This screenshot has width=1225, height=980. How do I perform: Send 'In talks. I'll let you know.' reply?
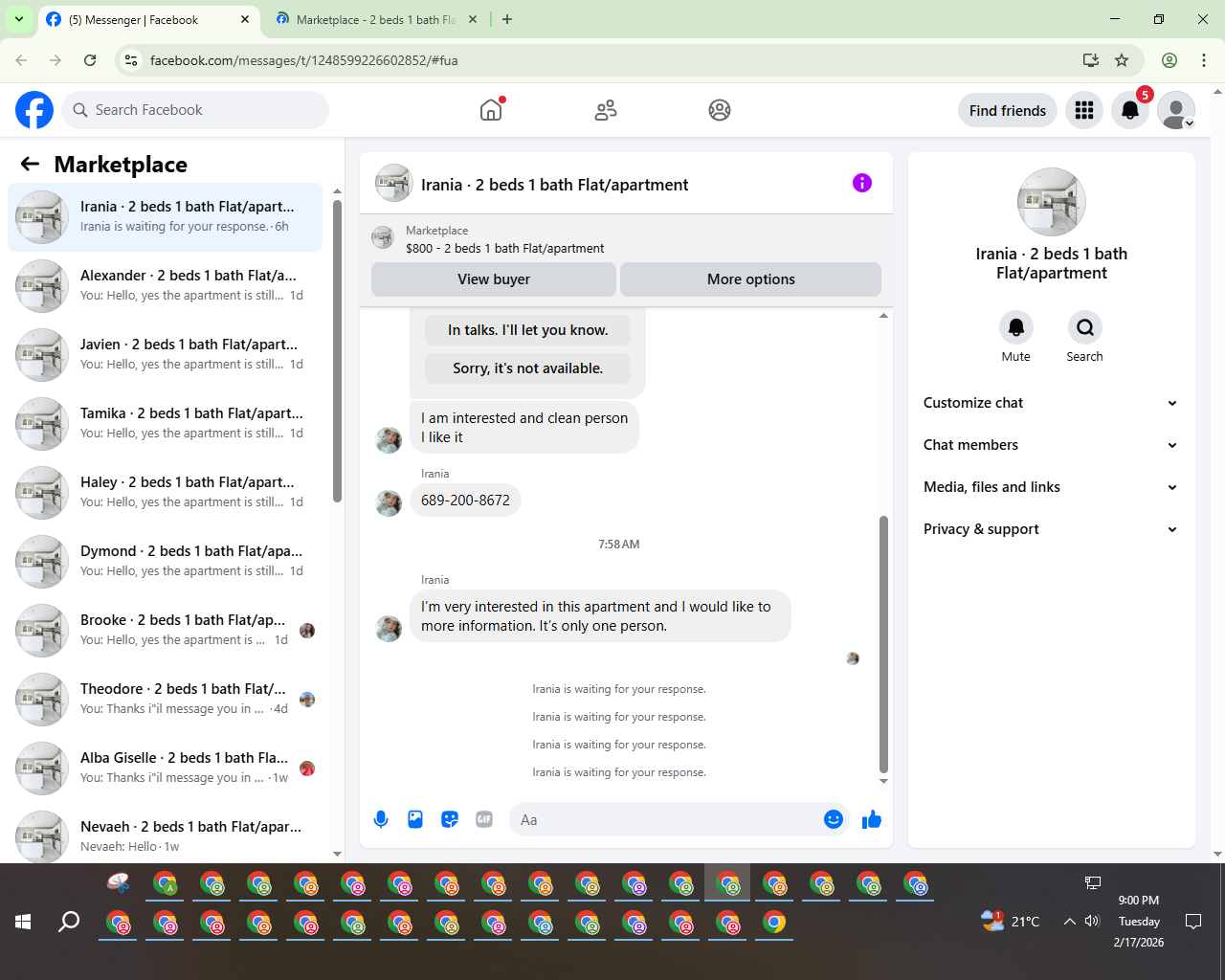tap(528, 330)
